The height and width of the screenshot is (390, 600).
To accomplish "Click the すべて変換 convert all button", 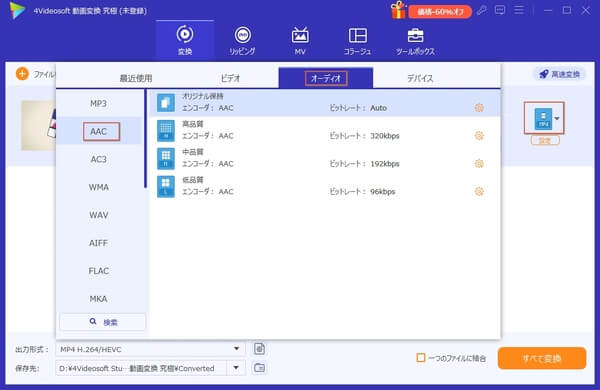I will [x=542, y=358].
